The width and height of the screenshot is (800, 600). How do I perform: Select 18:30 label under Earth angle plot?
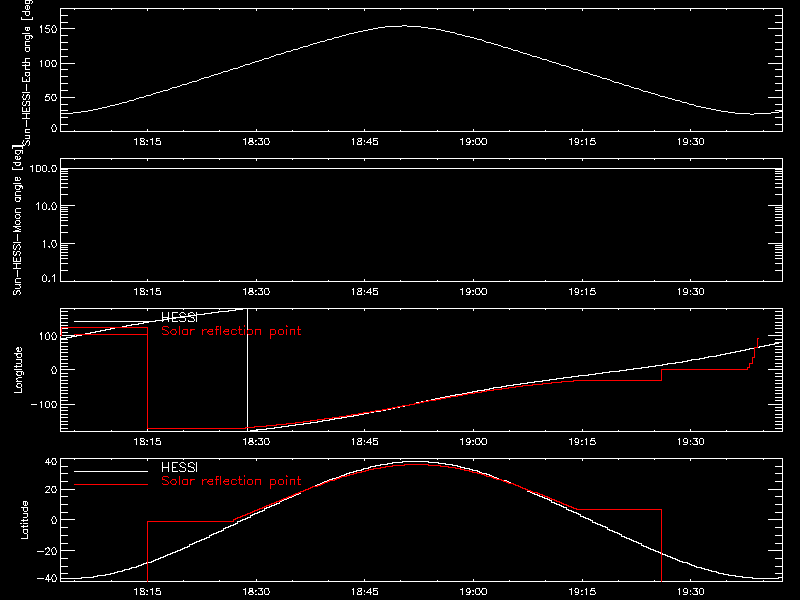click(256, 142)
